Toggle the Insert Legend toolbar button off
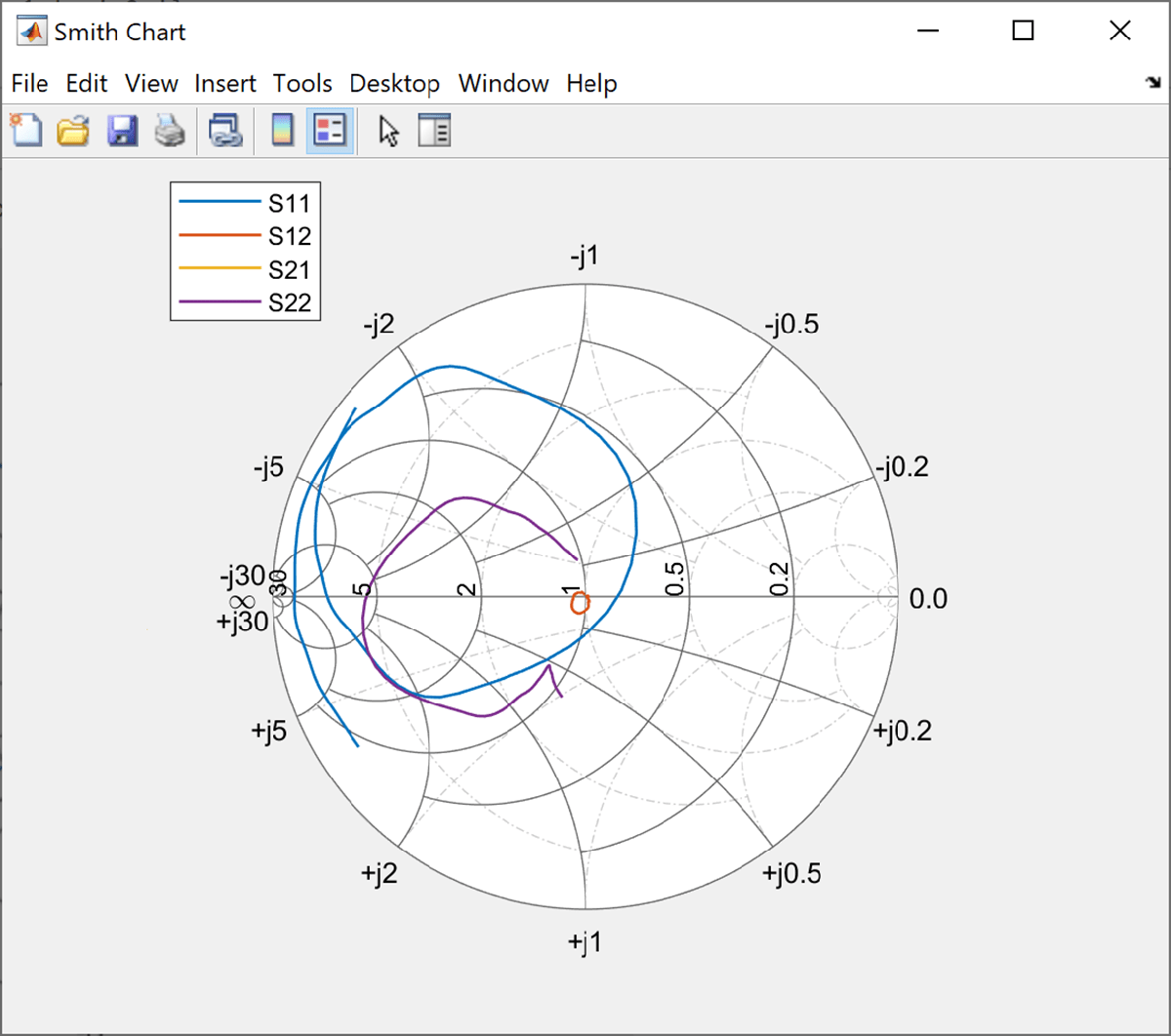1171x1036 pixels. (331, 130)
